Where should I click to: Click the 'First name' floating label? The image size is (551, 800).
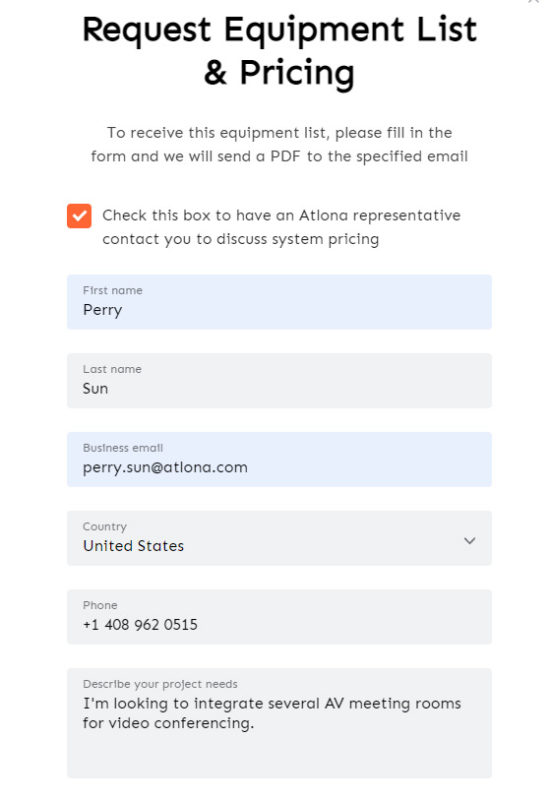coord(113,290)
